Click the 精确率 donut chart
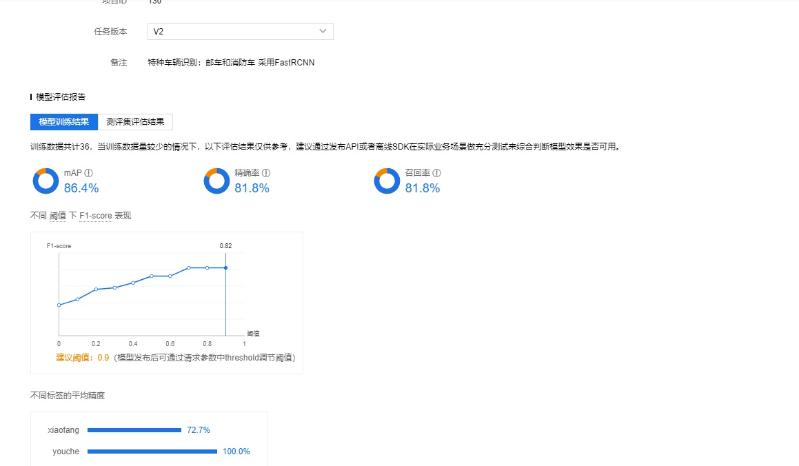799x466 pixels. pos(217,181)
